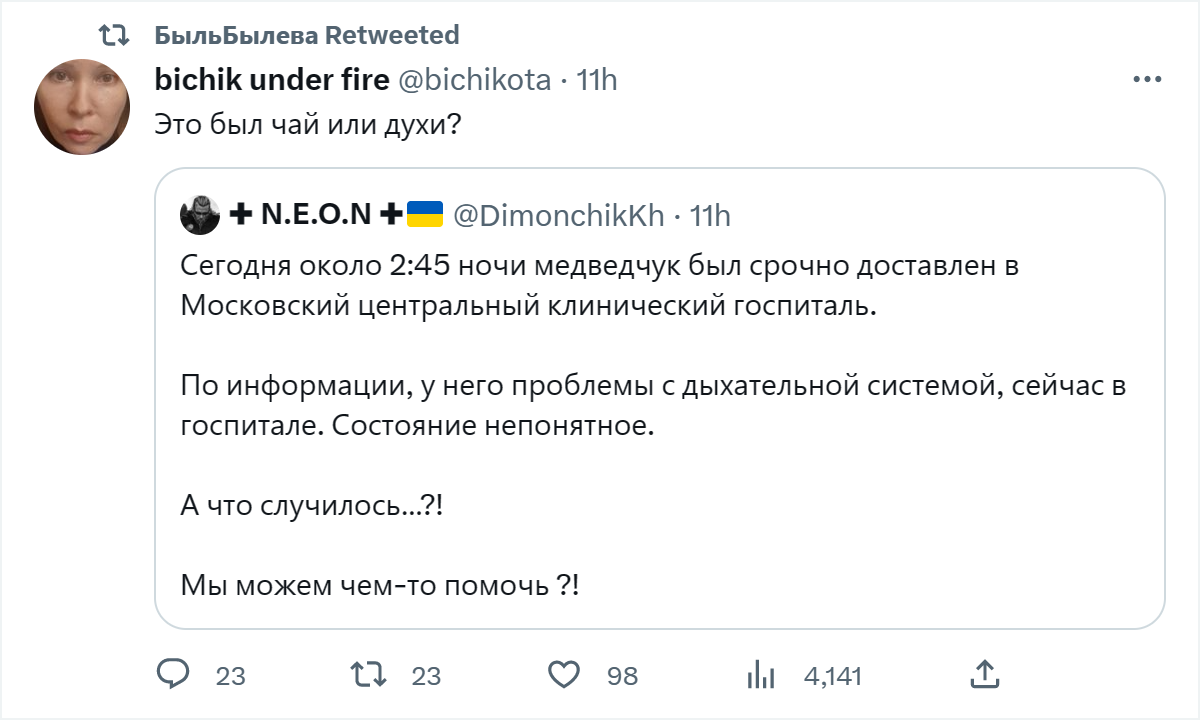
Task: Click the 98 likes count
Action: (622, 676)
